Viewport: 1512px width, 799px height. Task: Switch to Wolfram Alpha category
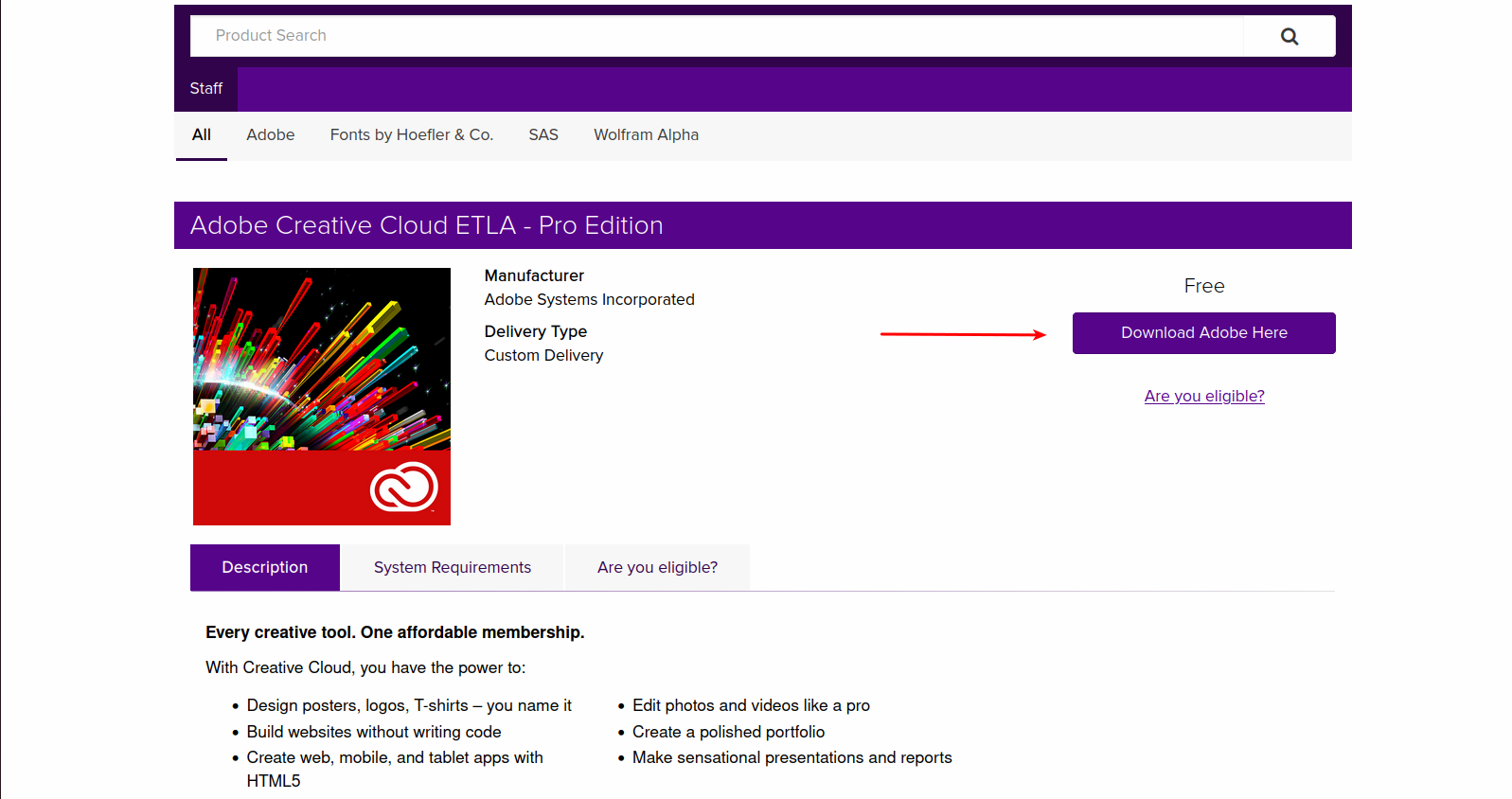click(647, 135)
